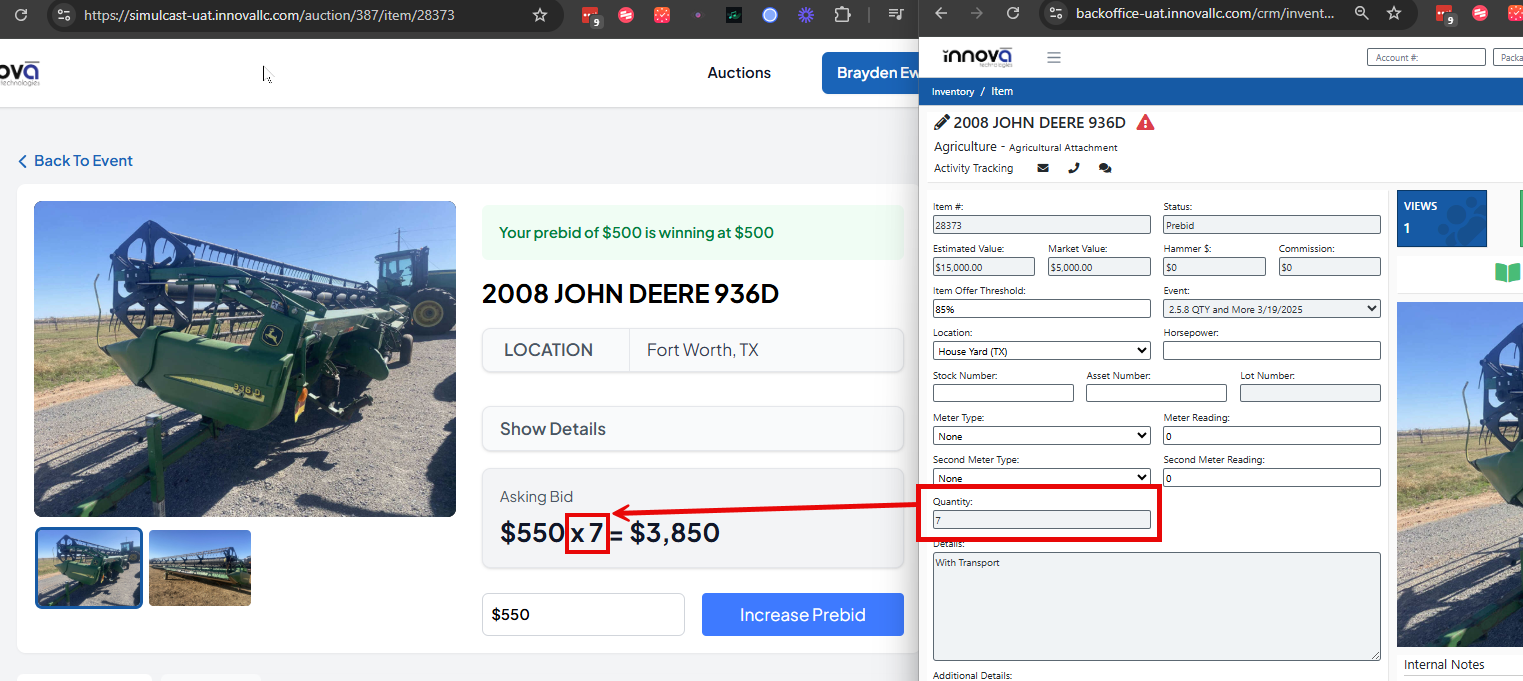Screen dimensions: 1523x681
Task: Click the item photo in backoffice panel
Action: (x=1460, y=475)
